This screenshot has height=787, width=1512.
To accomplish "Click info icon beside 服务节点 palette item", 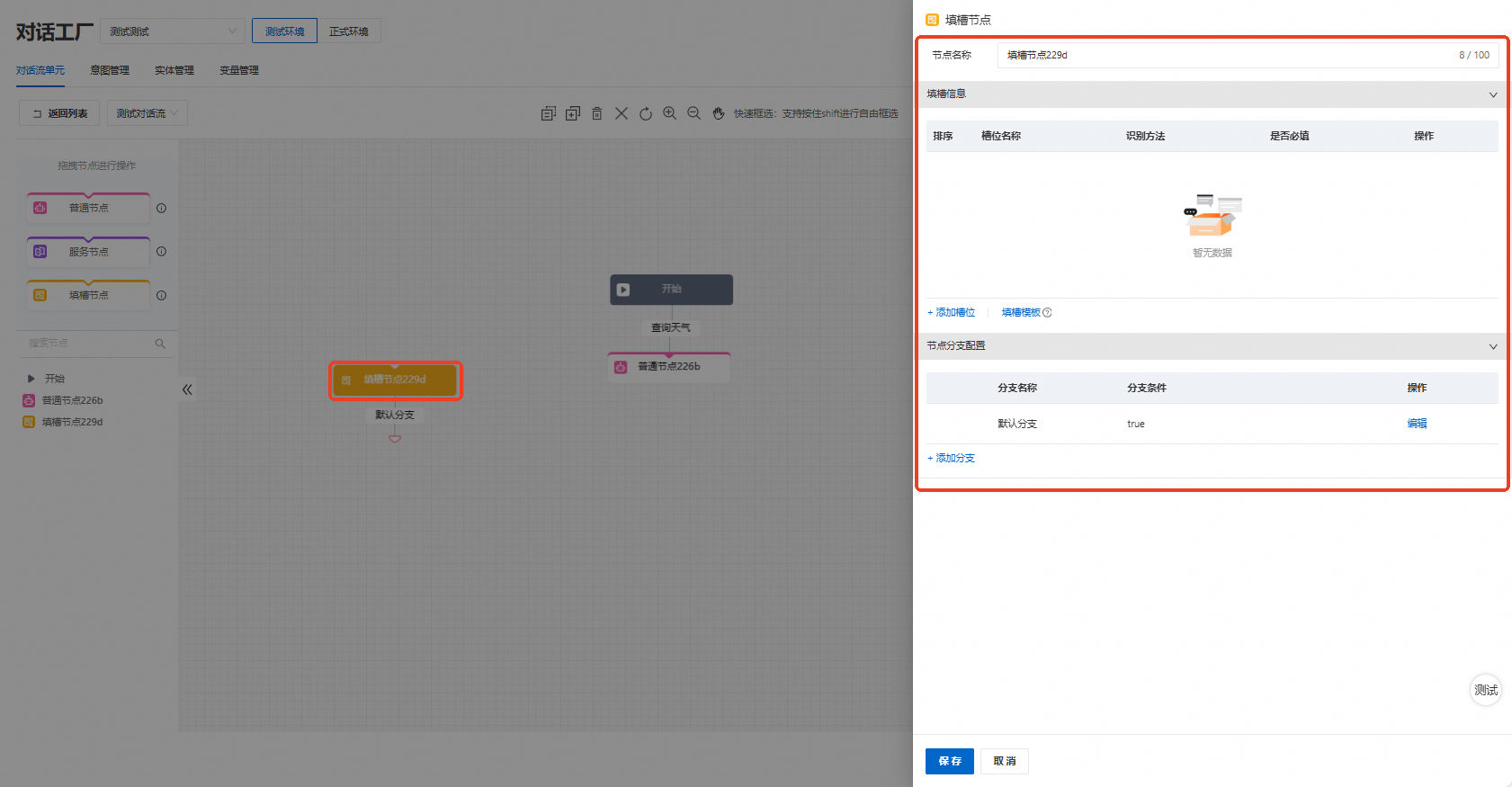I will 162,252.
